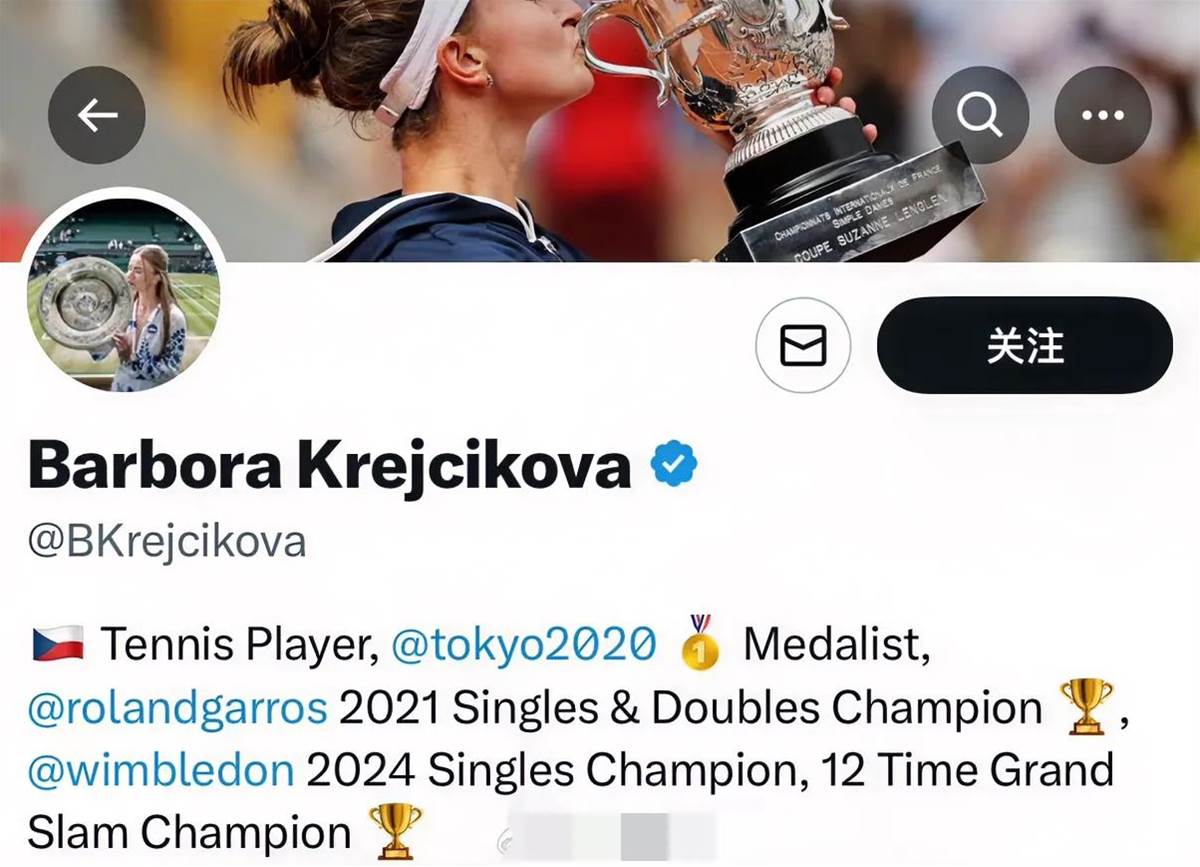Tap the blue verified badge
Image resolution: width=1200 pixels, height=867 pixels.
674,464
